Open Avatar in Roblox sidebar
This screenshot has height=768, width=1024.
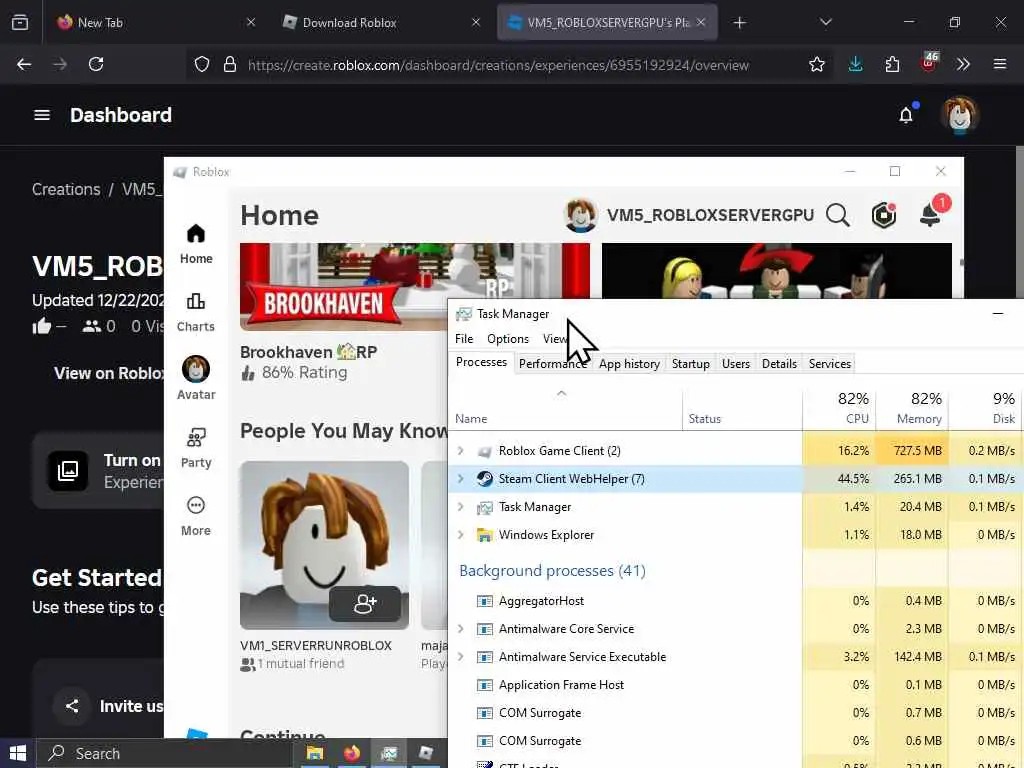(196, 378)
